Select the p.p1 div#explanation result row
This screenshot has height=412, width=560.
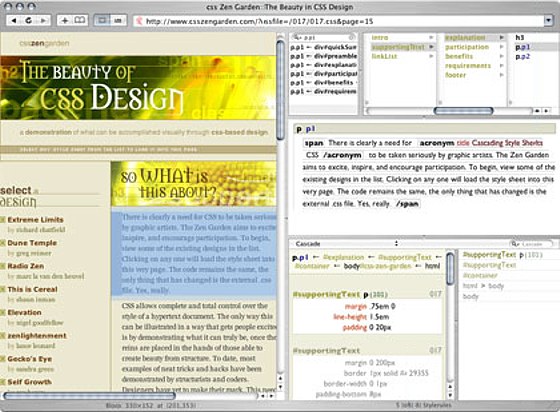323,65
